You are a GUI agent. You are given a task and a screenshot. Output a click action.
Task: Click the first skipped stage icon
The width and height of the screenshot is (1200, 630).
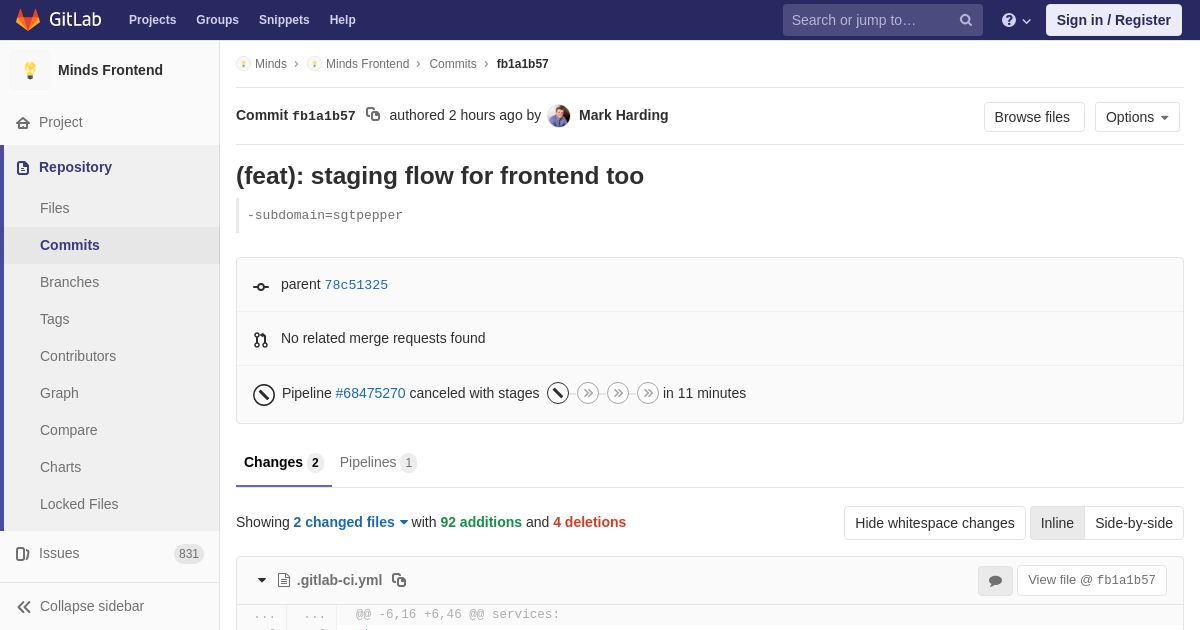point(588,393)
